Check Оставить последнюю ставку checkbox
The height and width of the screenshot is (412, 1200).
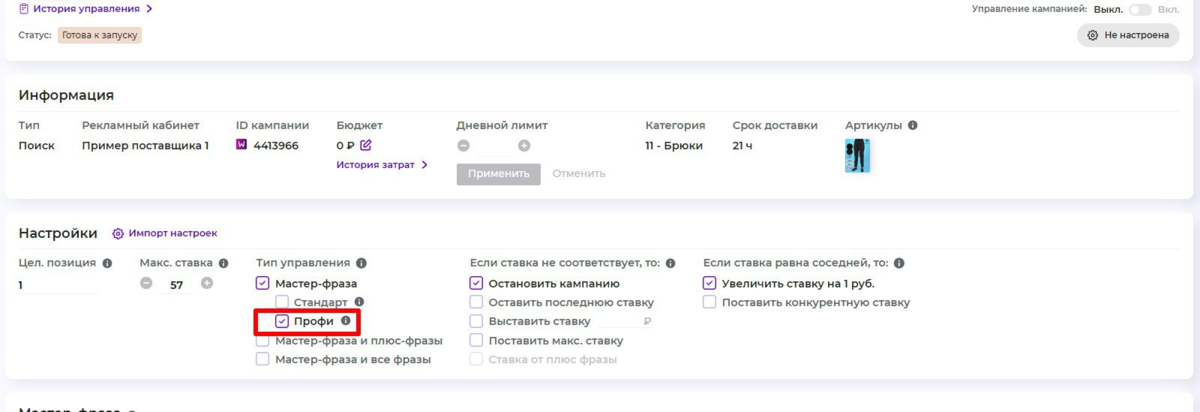pos(476,302)
